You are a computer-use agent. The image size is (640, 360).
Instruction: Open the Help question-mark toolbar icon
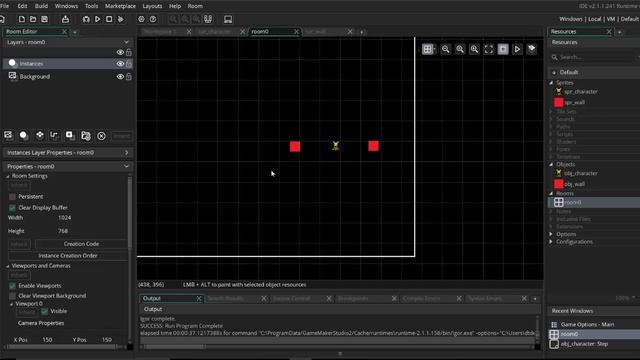point(153,19)
